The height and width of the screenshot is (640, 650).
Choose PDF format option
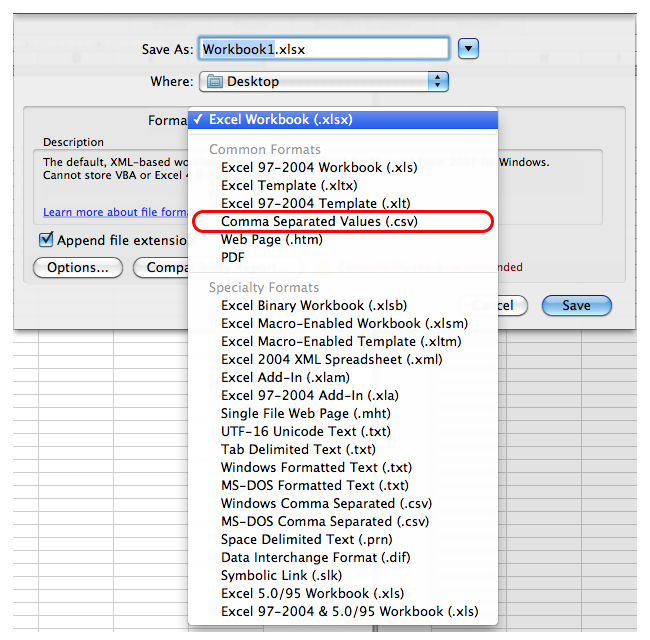tap(343, 257)
